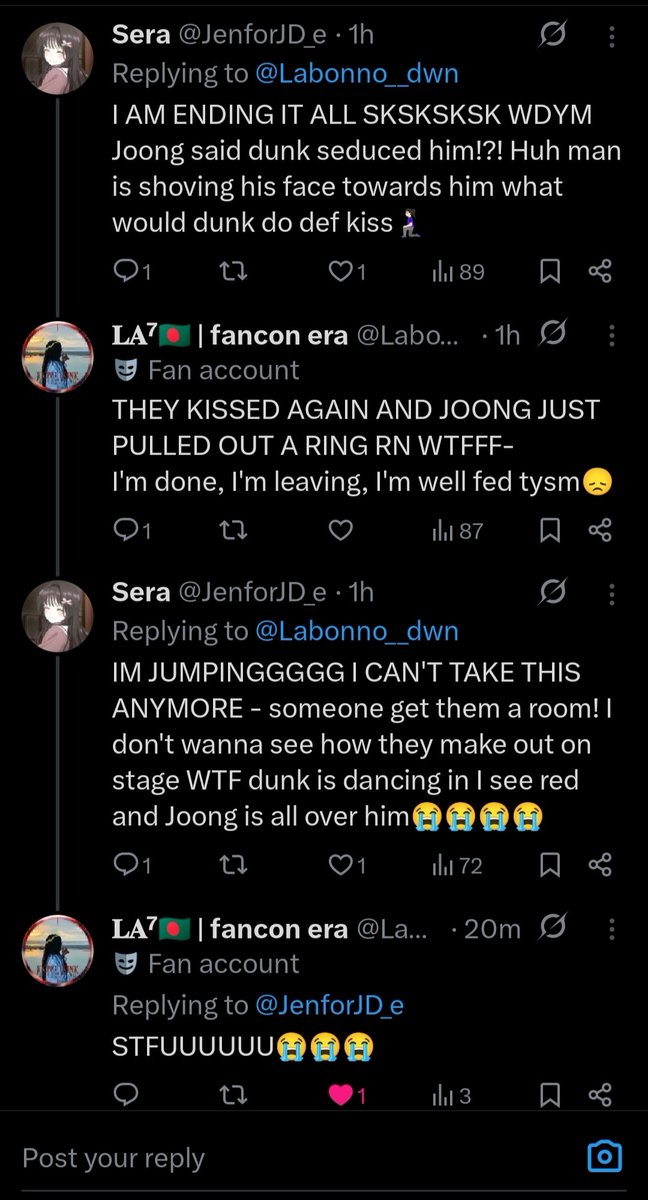Viewport: 648px width, 1200px height.
Task: Open @JenforJD_e mention link
Action: [329, 1005]
